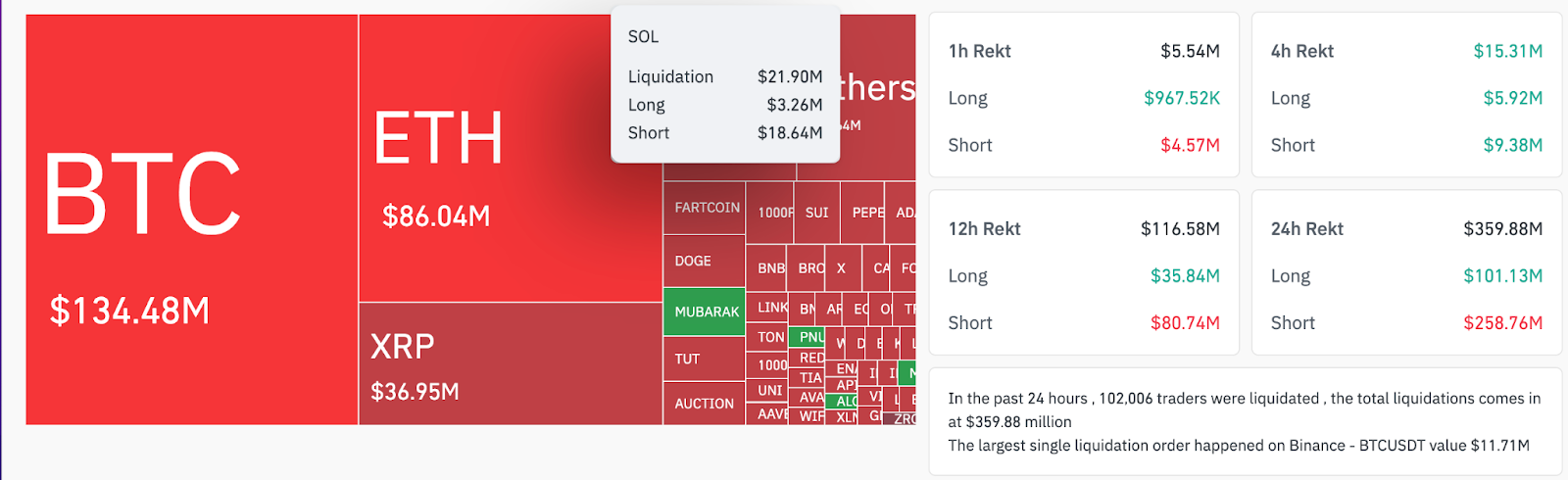Viewport: 1568px width, 480px height.
Task: Select the TUT heatmap tile
Action: [705, 360]
